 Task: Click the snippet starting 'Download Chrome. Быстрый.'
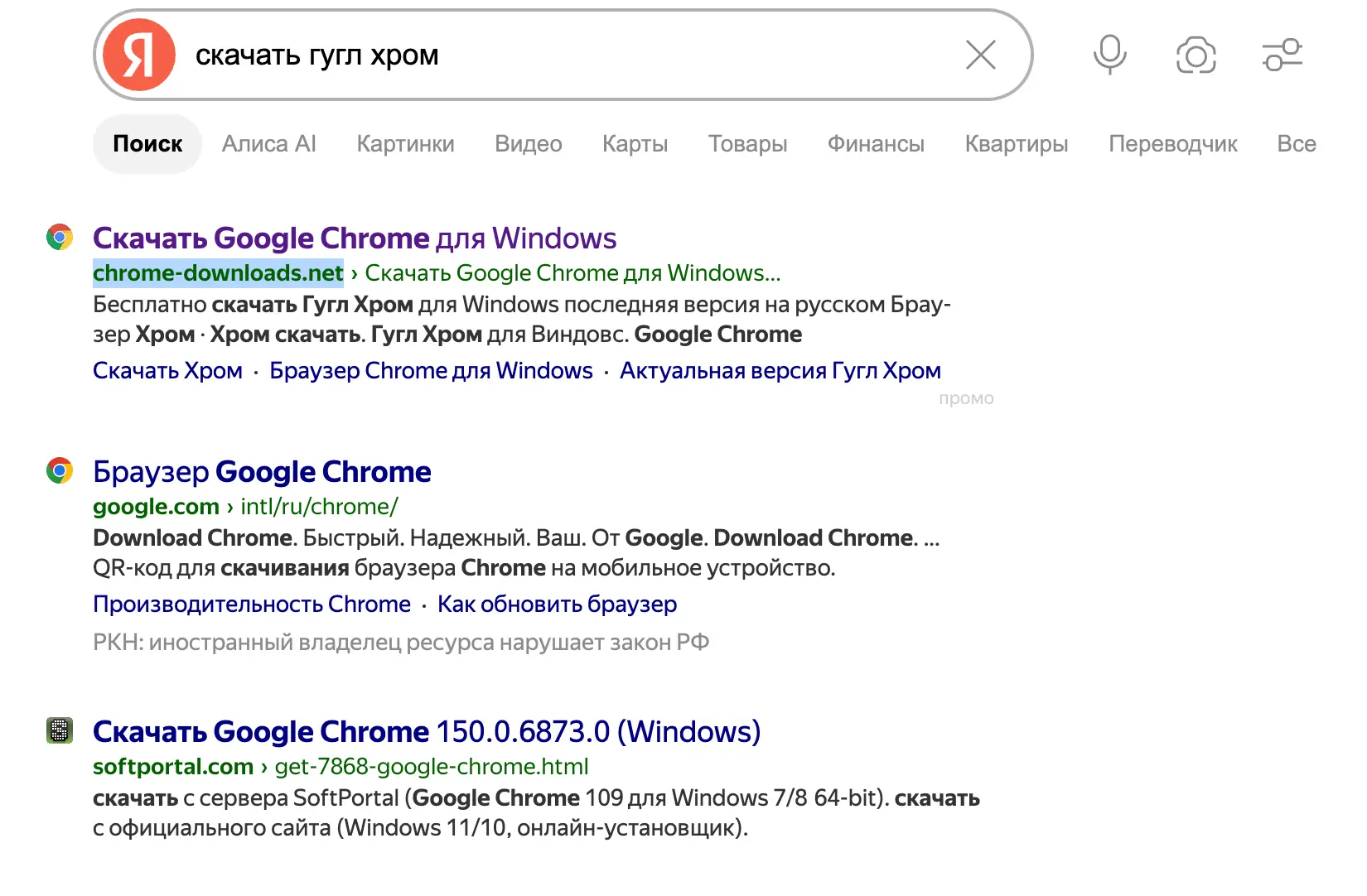[516, 553]
